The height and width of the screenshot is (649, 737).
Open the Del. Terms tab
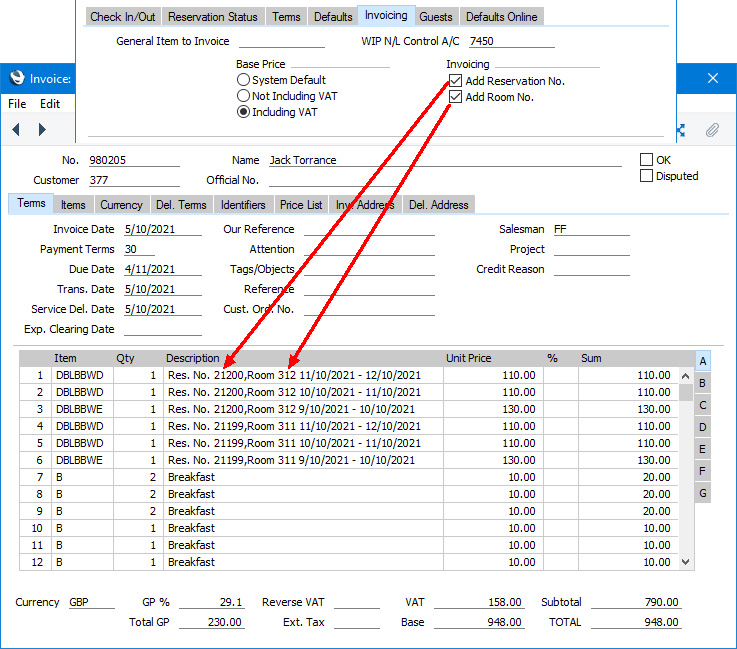point(181,205)
